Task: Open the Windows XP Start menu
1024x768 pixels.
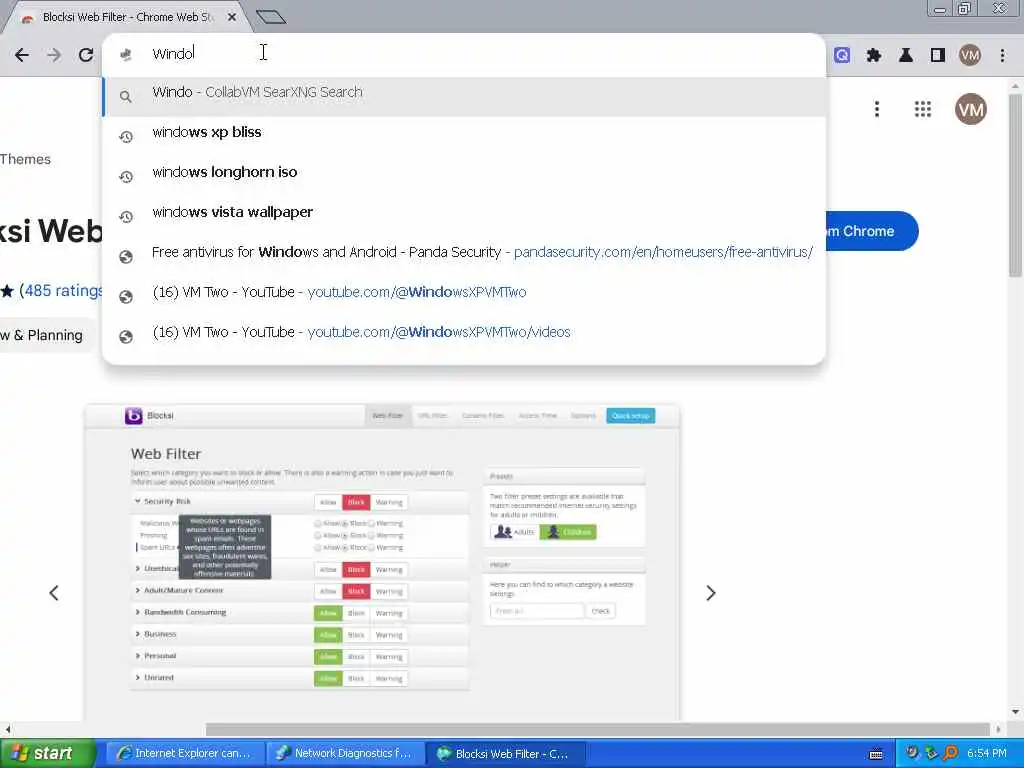Action: click(x=47, y=754)
